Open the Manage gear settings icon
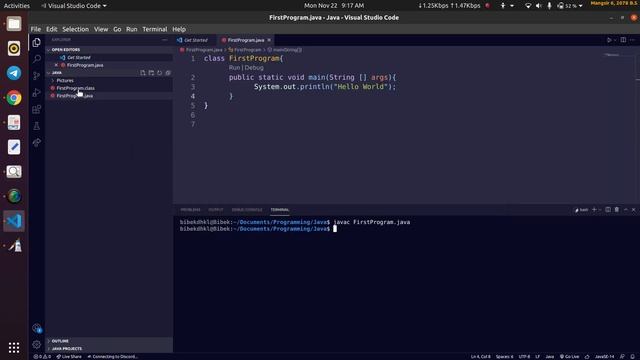This screenshot has width=640, height=360. [x=36, y=344]
